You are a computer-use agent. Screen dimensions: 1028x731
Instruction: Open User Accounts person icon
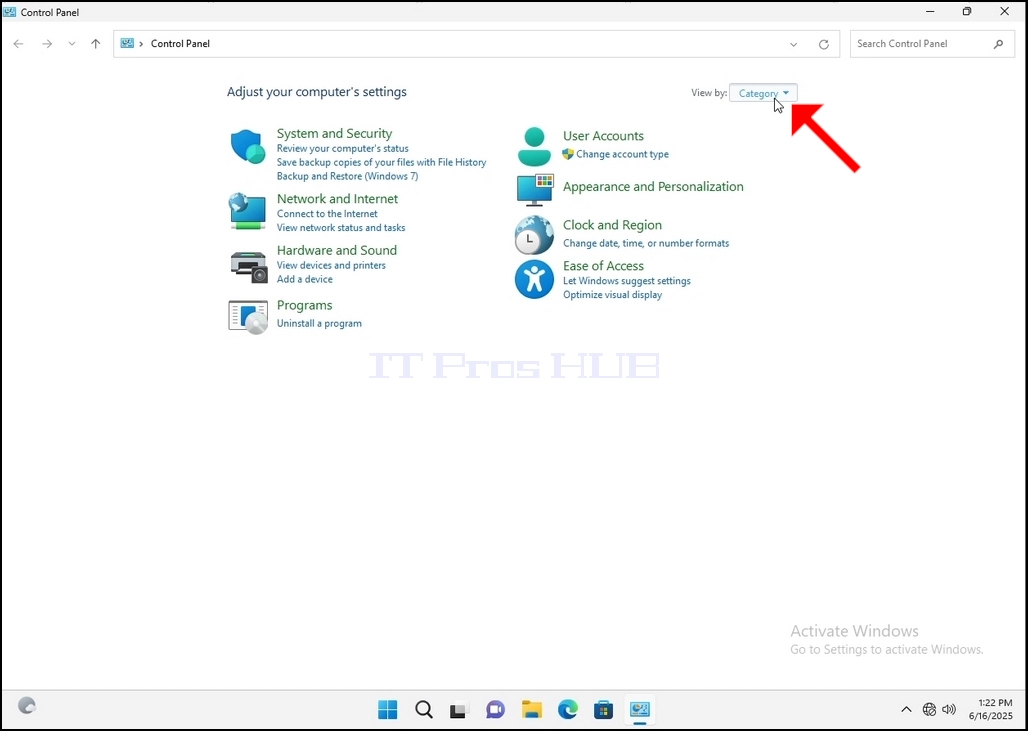click(534, 146)
